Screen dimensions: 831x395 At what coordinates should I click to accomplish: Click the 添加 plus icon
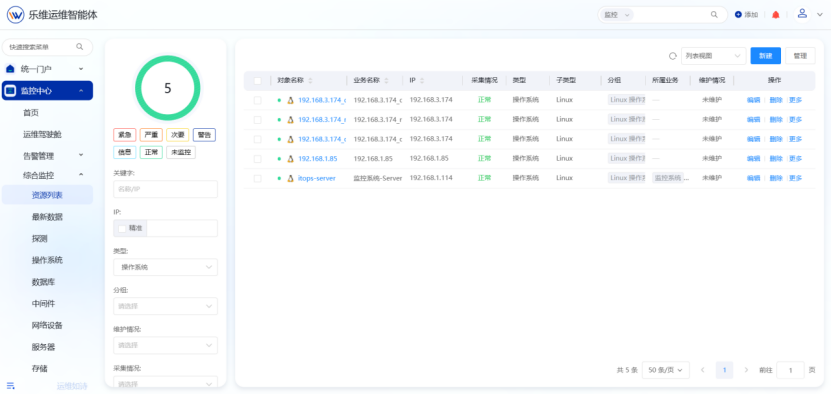[738, 15]
